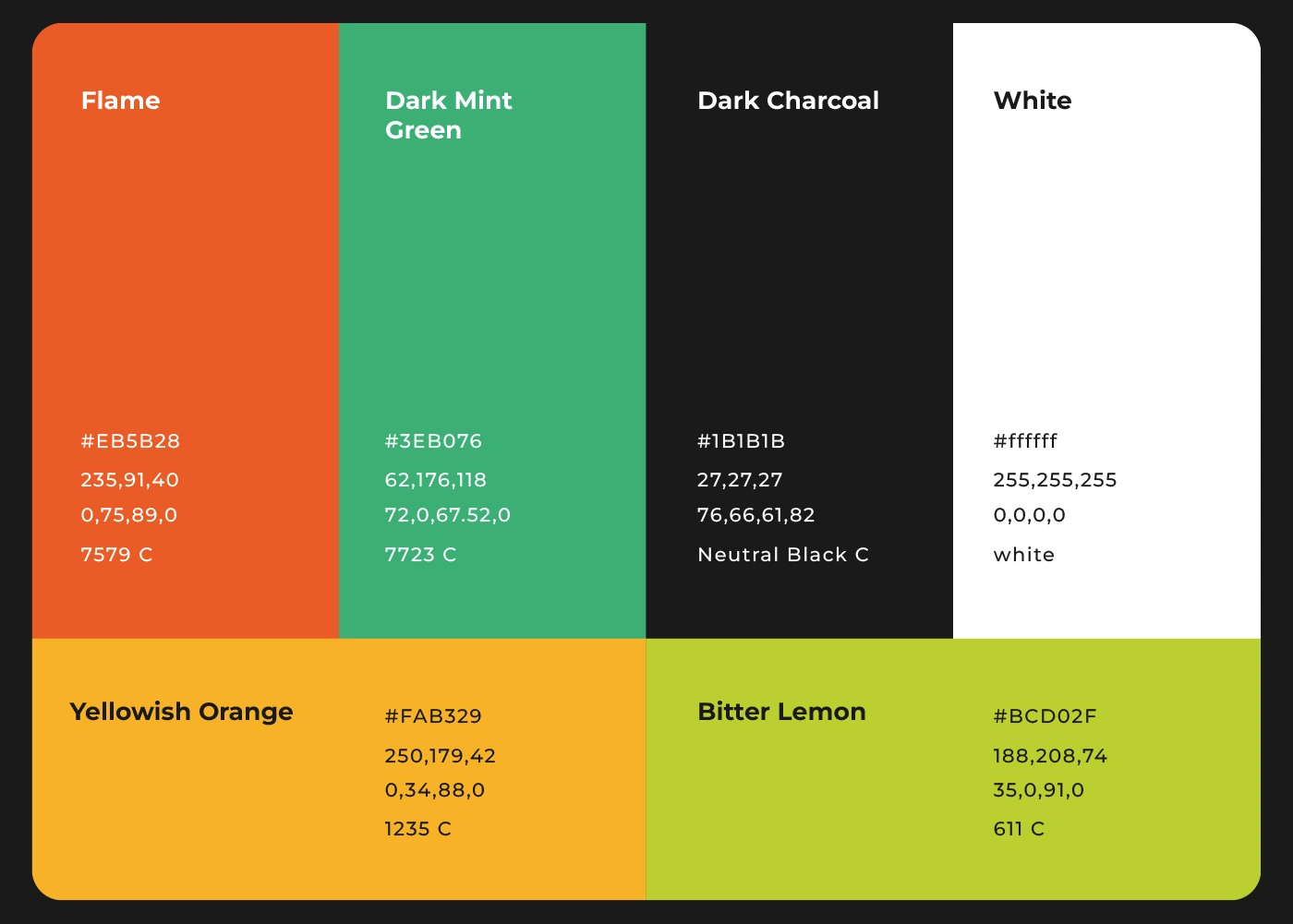Click the Bitter Lemon heading

782,712
